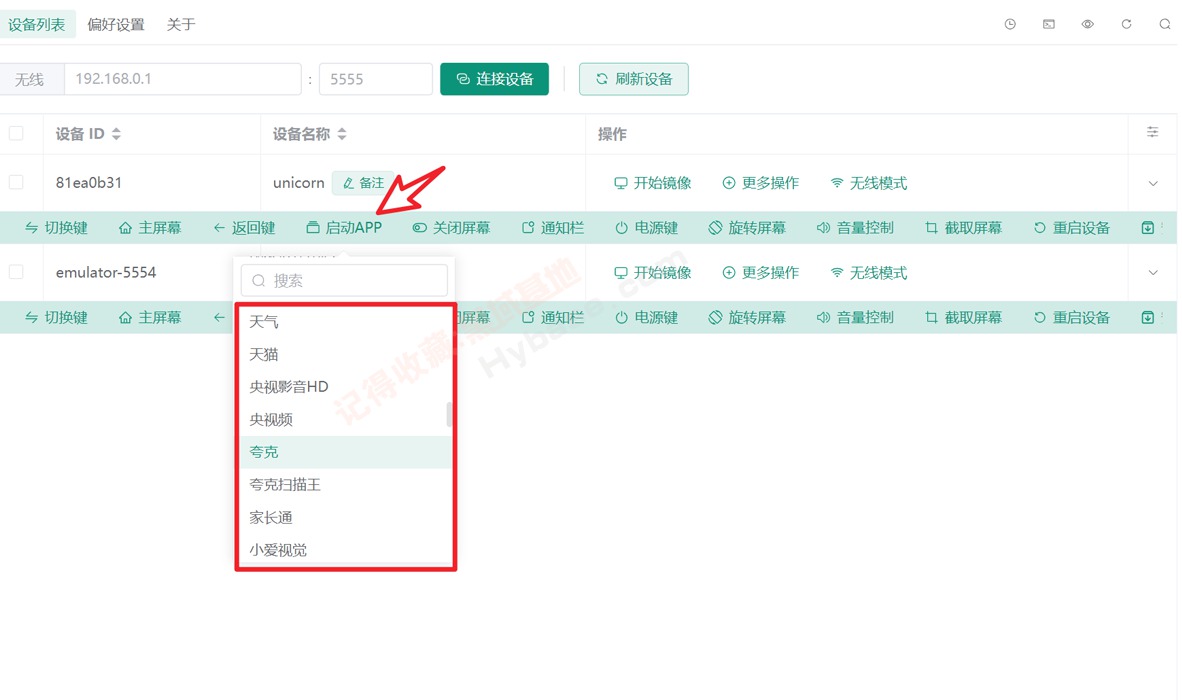Tick the select-all checkbox in the table header
Image resolution: width=1182 pixels, height=700 pixels.
tap(16, 133)
